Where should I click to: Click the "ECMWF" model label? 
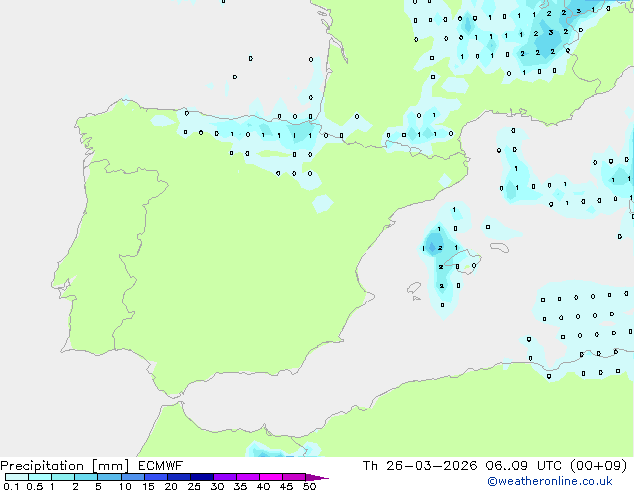(x=161, y=466)
